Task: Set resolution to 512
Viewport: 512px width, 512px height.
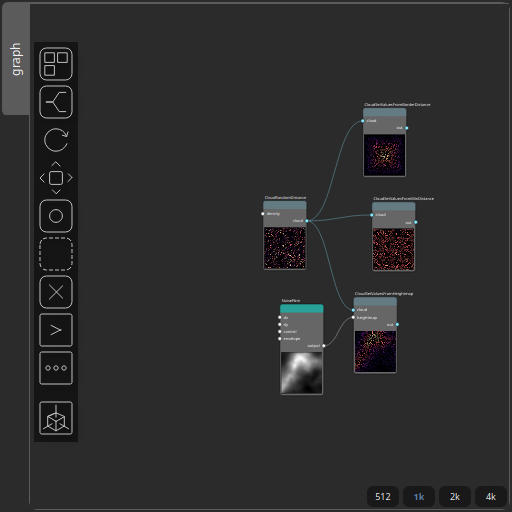Action: pos(383,497)
